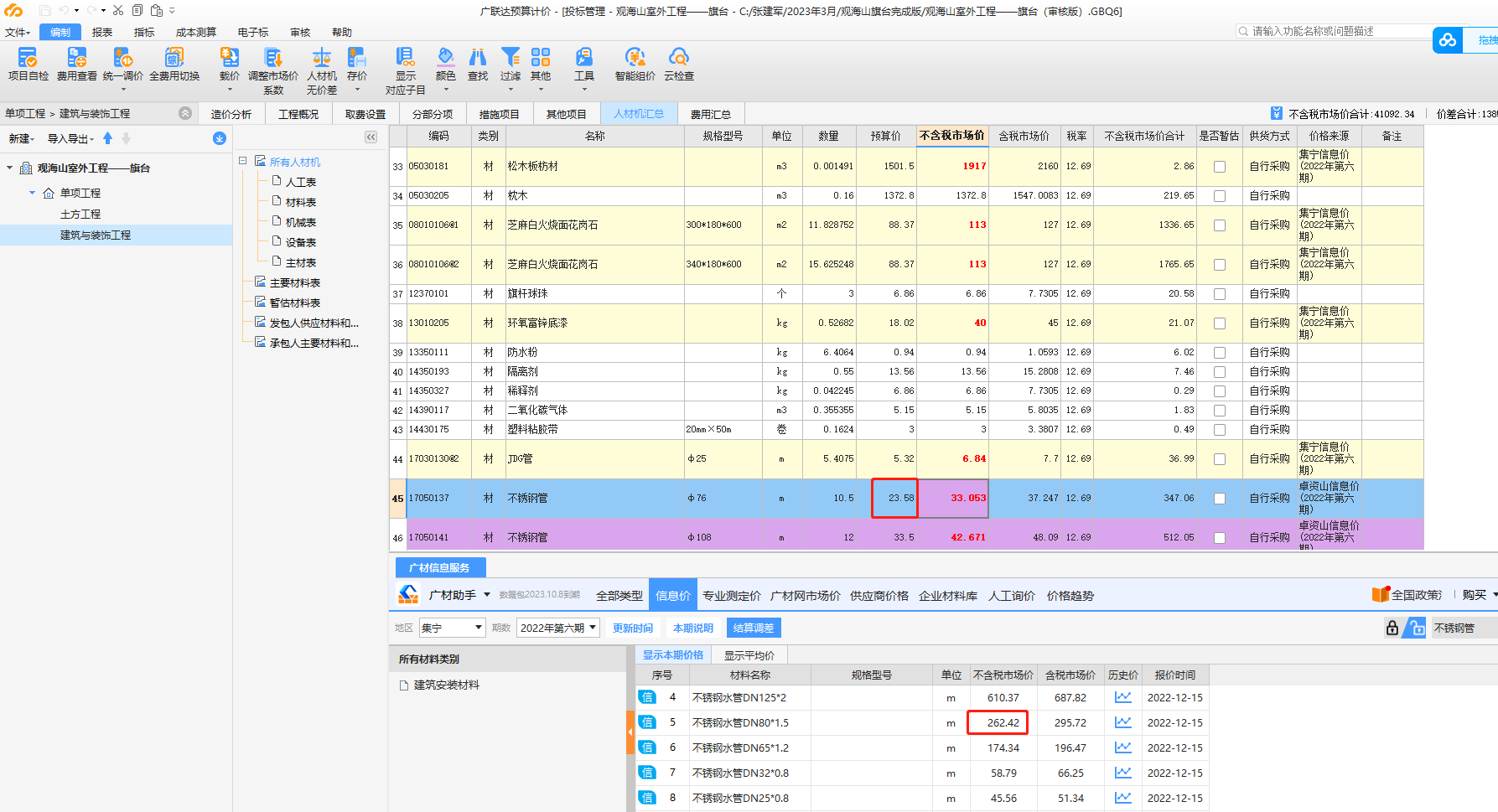The width and height of the screenshot is (1498, 812).
Task: Expand the 新建 dropdown
Action: tap(22, 139)
